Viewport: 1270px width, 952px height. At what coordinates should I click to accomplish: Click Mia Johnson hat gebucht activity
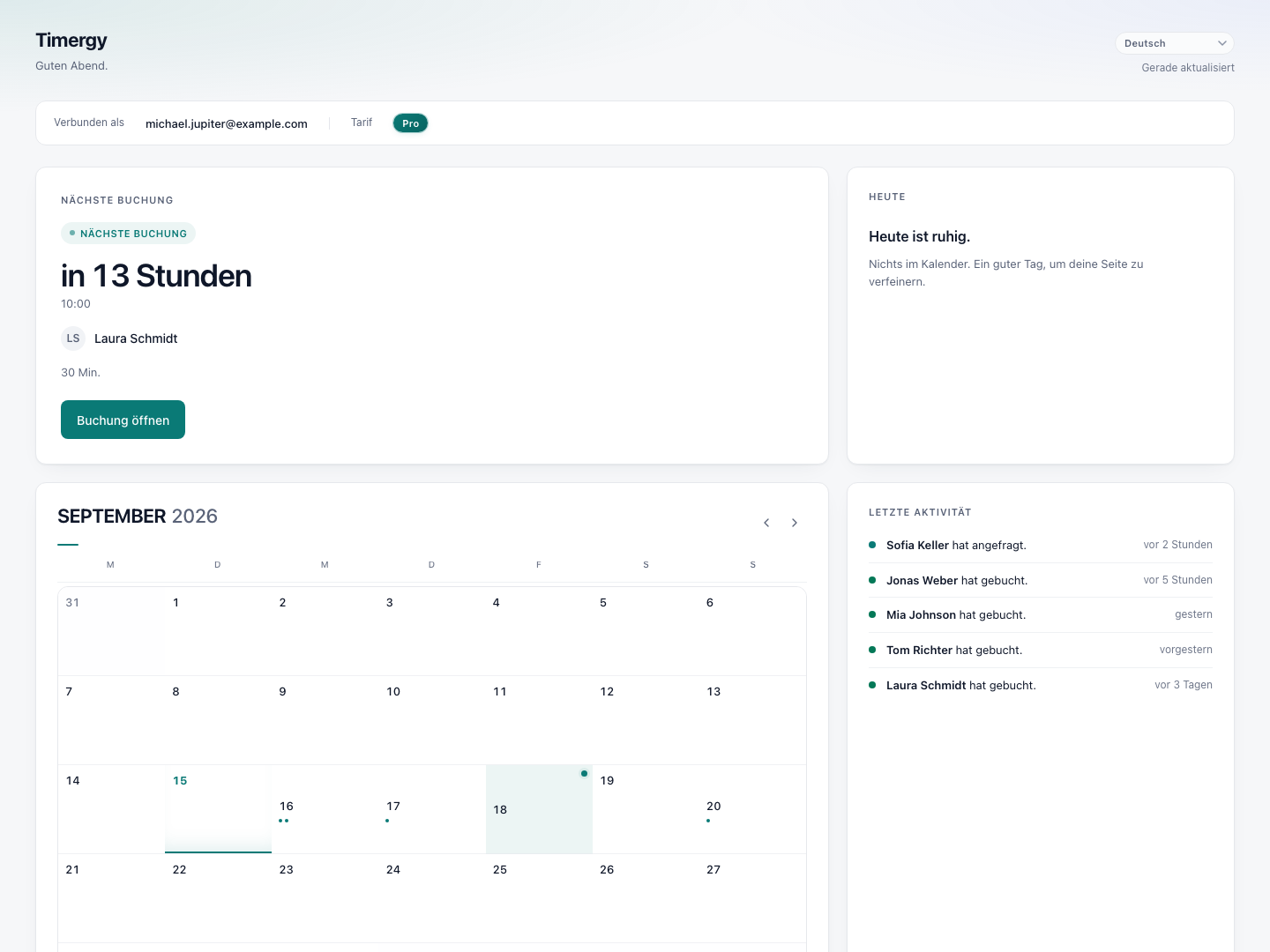coord(1041,614)
